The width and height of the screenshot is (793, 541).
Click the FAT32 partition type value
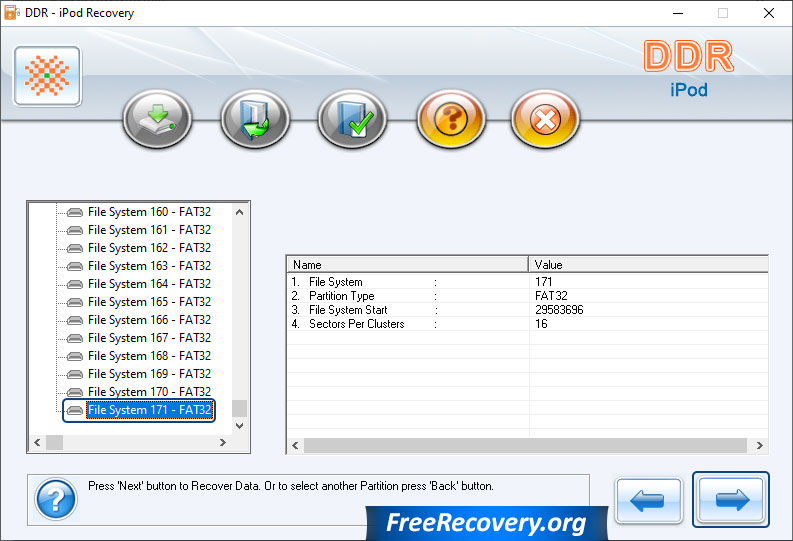[551, 296]
